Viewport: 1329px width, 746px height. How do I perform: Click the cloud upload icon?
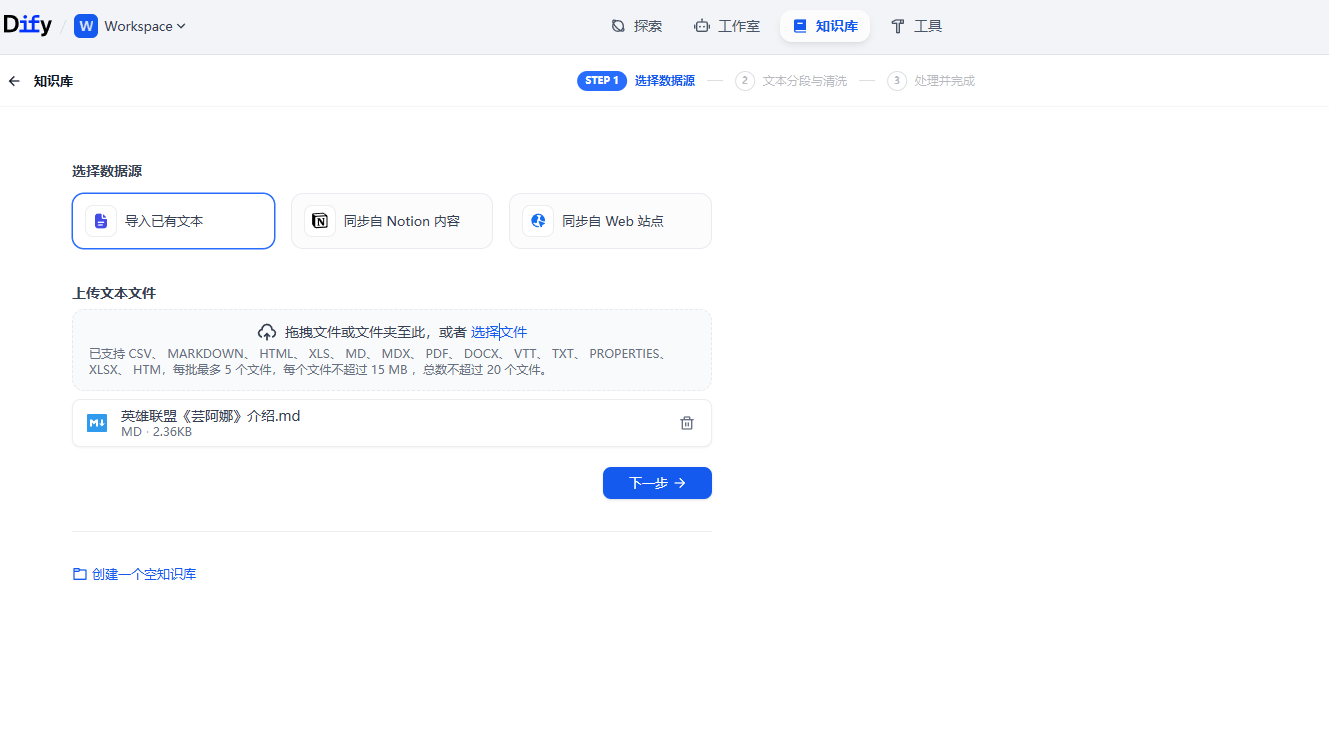pyautogui.click(x=267, y=332)
